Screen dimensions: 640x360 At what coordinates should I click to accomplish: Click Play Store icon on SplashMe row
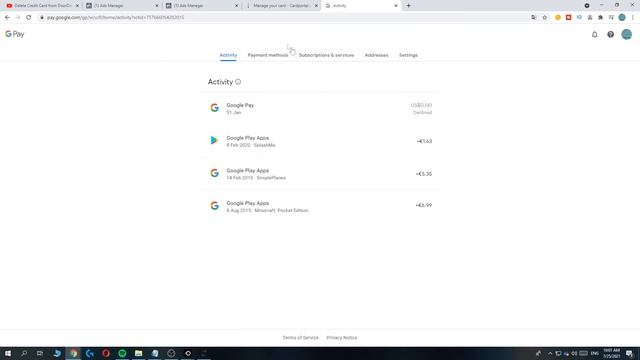tap(214, 140)
